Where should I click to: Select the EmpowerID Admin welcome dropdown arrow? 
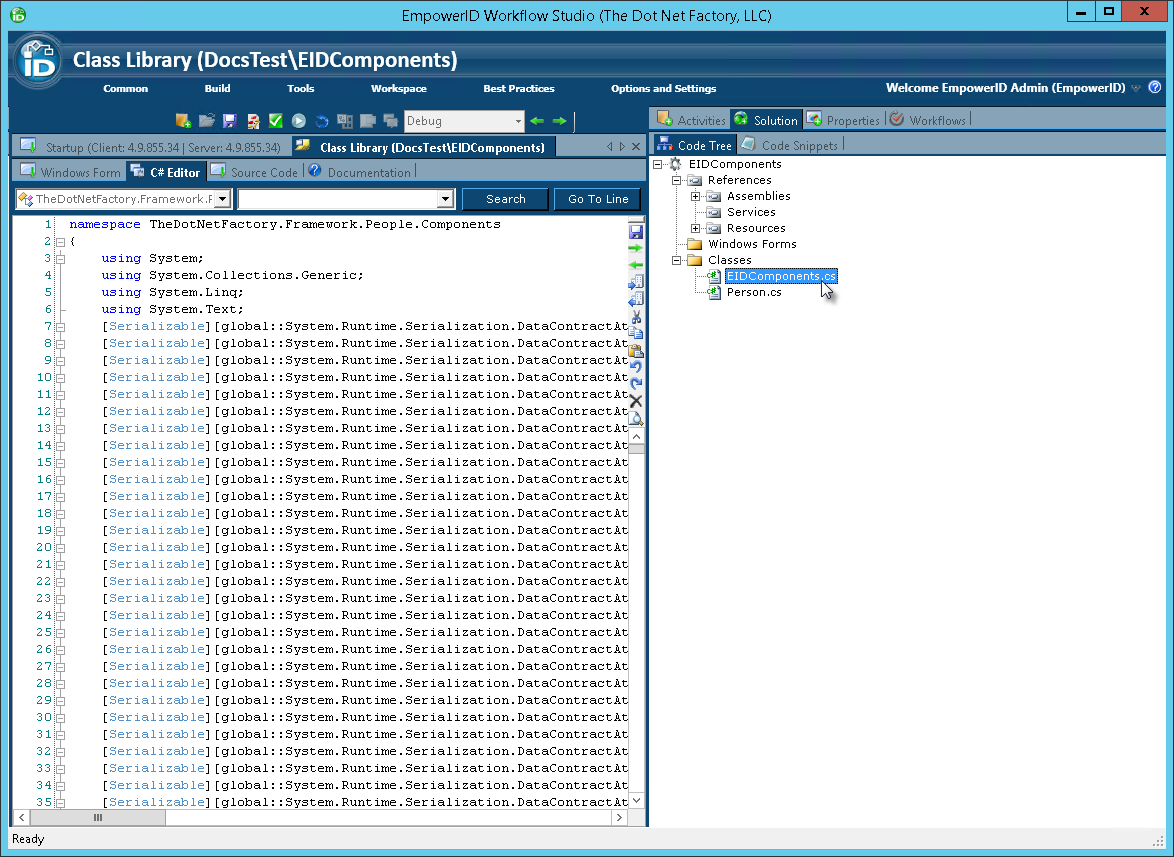(1137, 88)
